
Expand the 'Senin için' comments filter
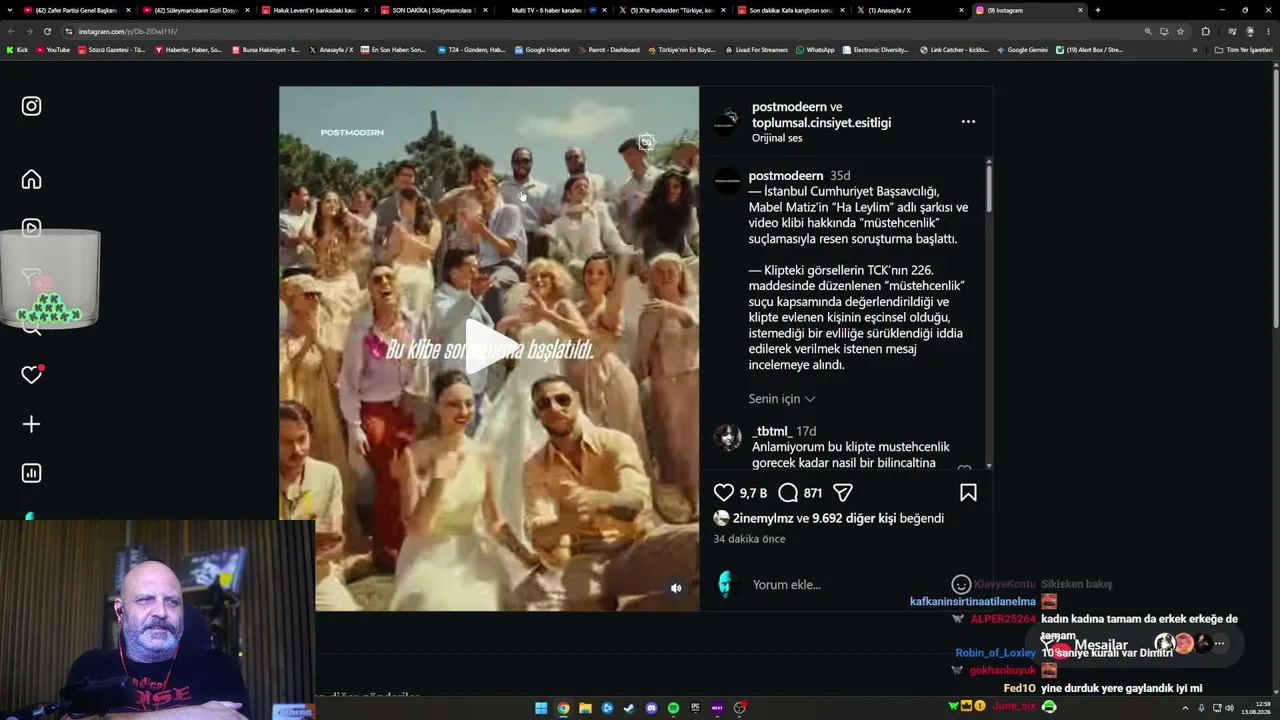[x=782, y=399]
